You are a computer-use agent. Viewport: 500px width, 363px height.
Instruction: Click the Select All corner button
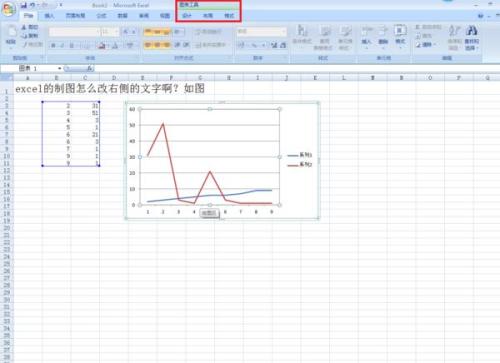pyautogui.click(x=6, y=78)
